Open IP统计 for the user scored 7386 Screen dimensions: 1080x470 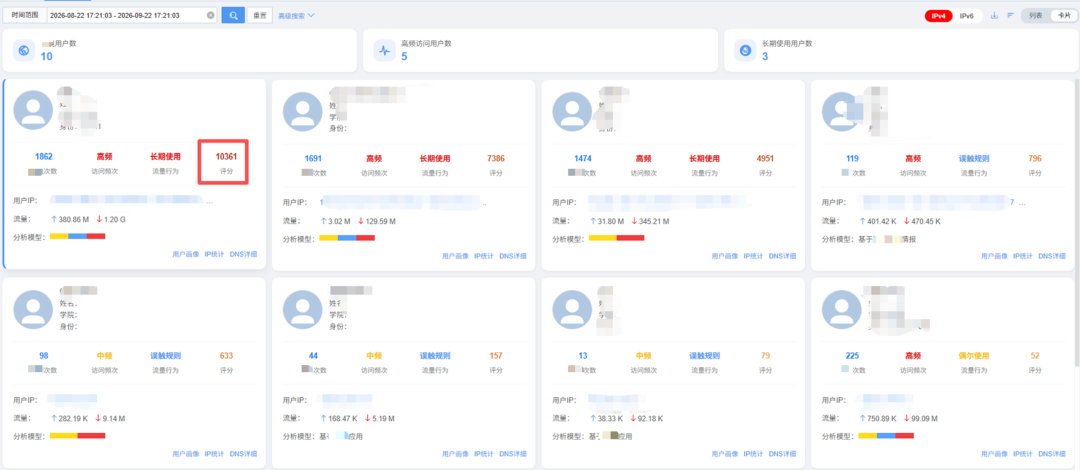tap(484, 256)
